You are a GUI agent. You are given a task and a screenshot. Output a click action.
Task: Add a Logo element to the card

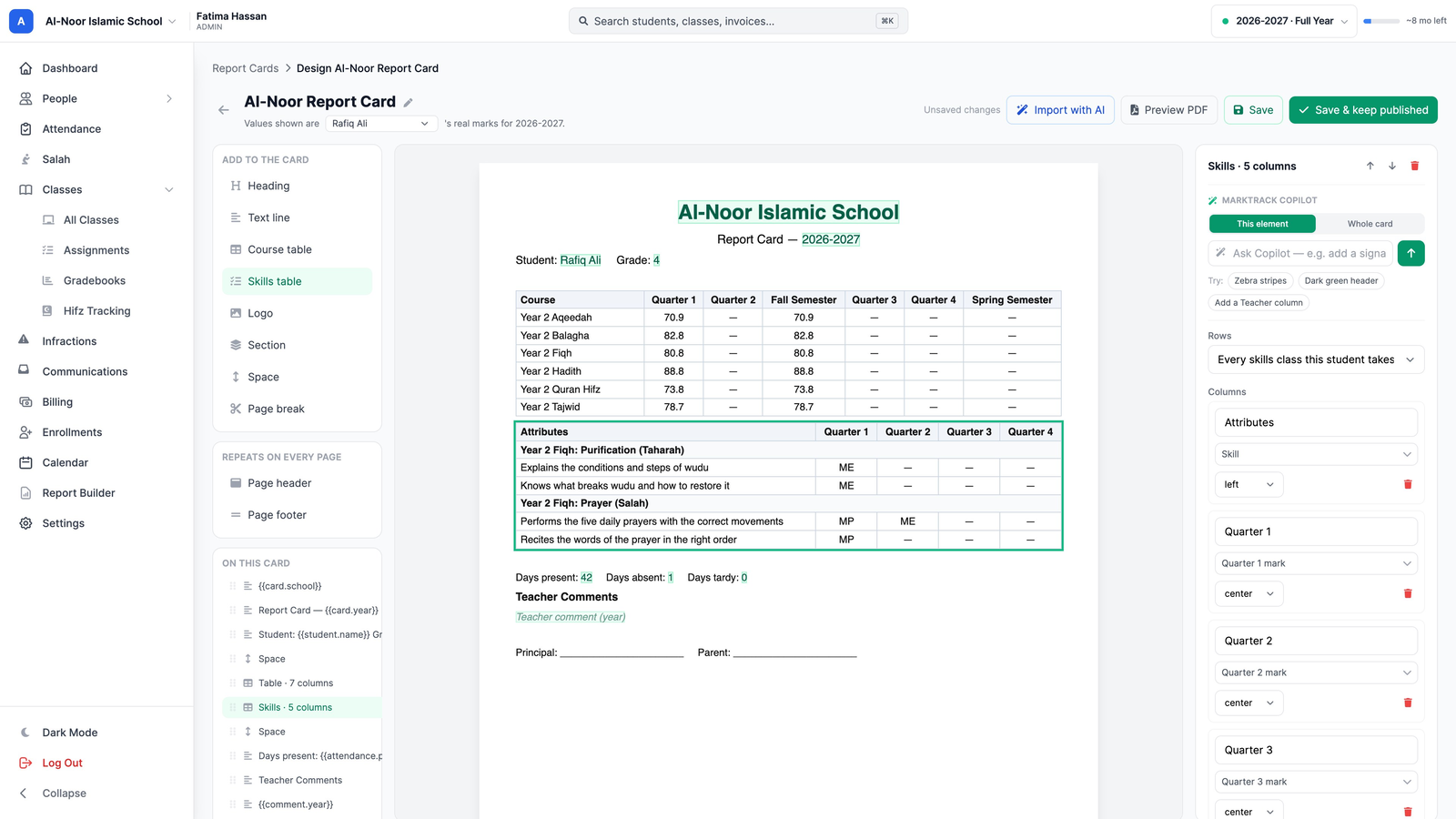(x=297, y=313)
